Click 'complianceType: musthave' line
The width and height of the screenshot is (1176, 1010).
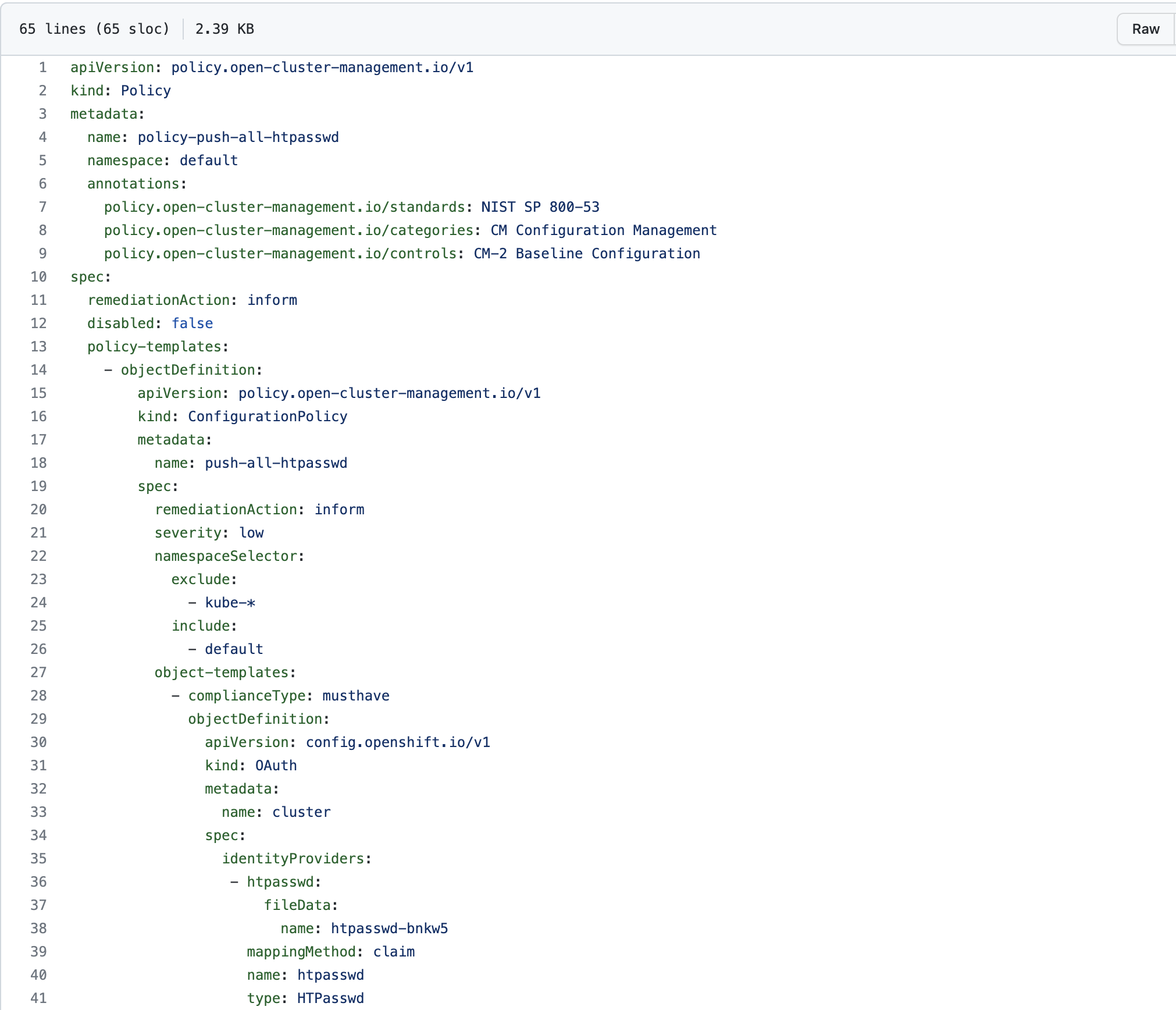pyautogui.click(x=288, y=696)
